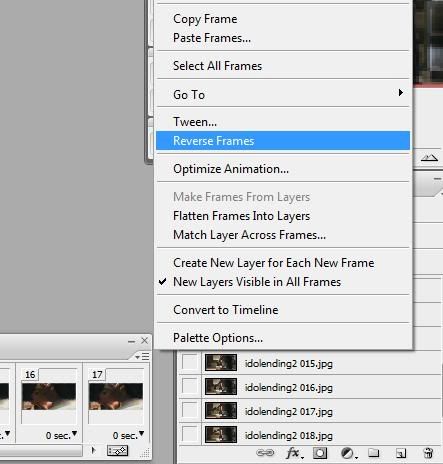443x464 pixels.
Task: Add a layer mask
Action: [x=320, y=453]
